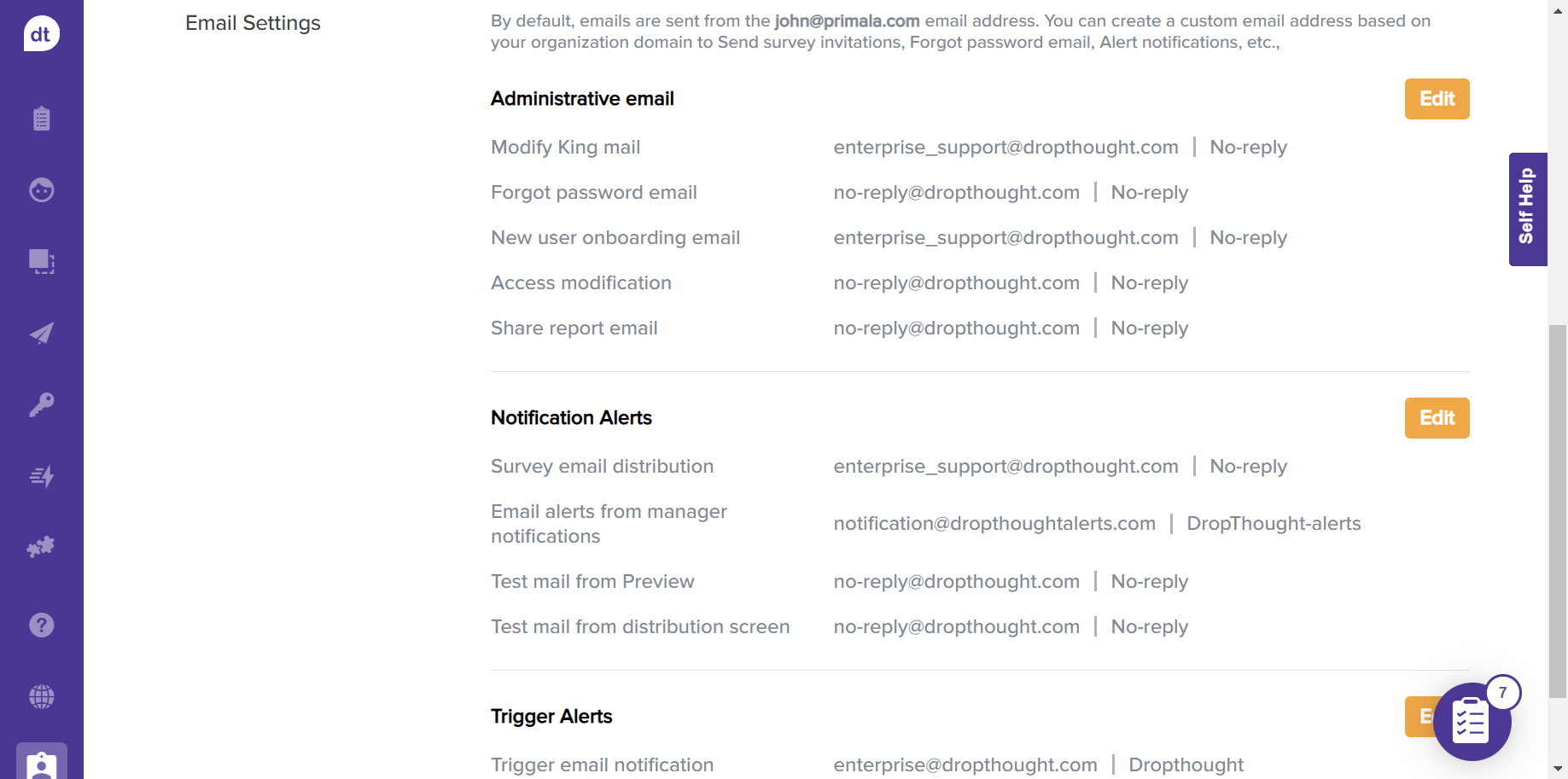Open the face icon in sidebar
The image size is (1568, 779).
tap(41, 189)
